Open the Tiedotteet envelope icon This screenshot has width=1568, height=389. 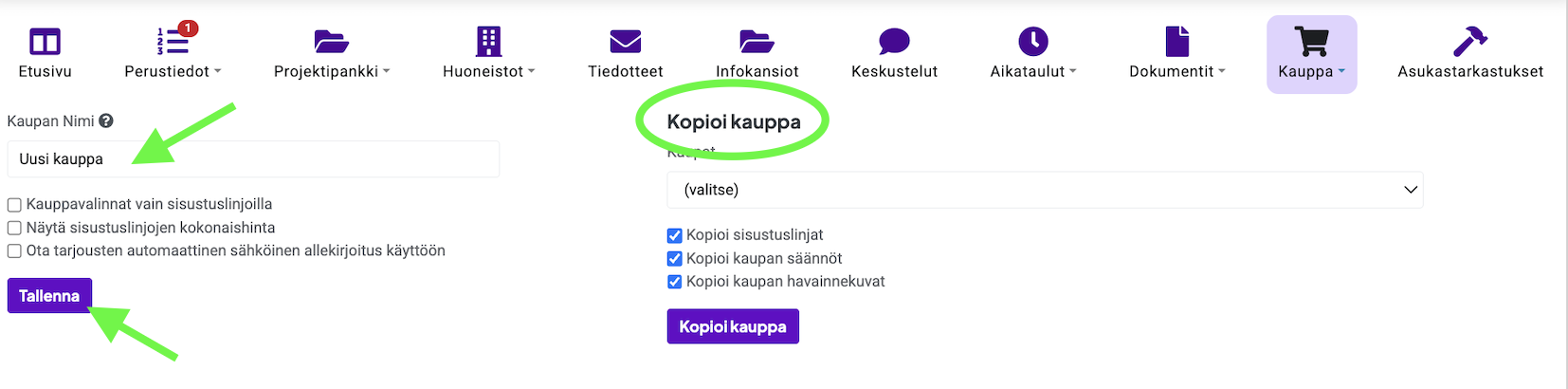pyautogui.click(x=626, y=42)
